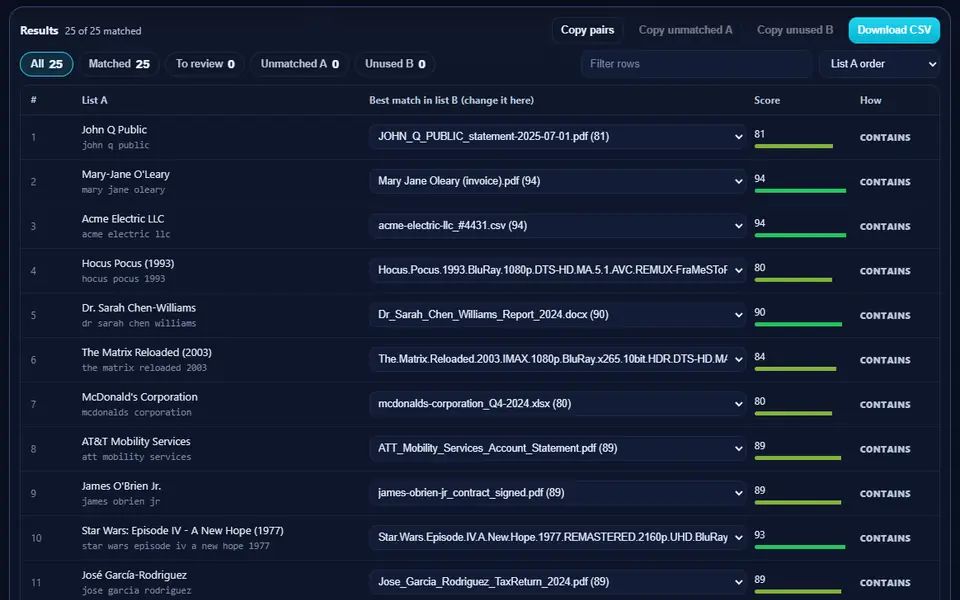Click the Acme Electric LLC name

122,219
